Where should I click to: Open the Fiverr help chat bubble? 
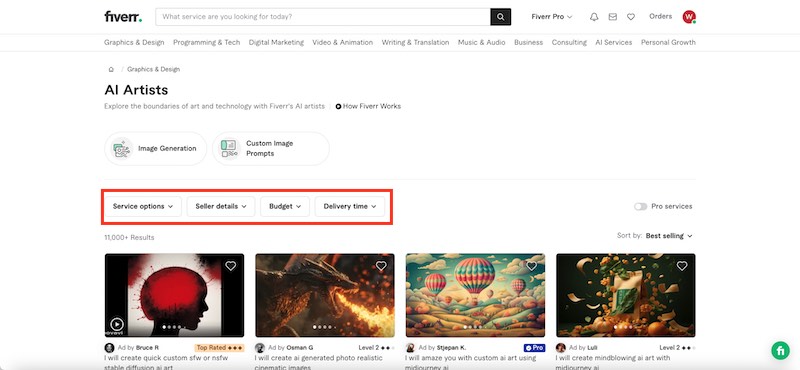(780, 351)
